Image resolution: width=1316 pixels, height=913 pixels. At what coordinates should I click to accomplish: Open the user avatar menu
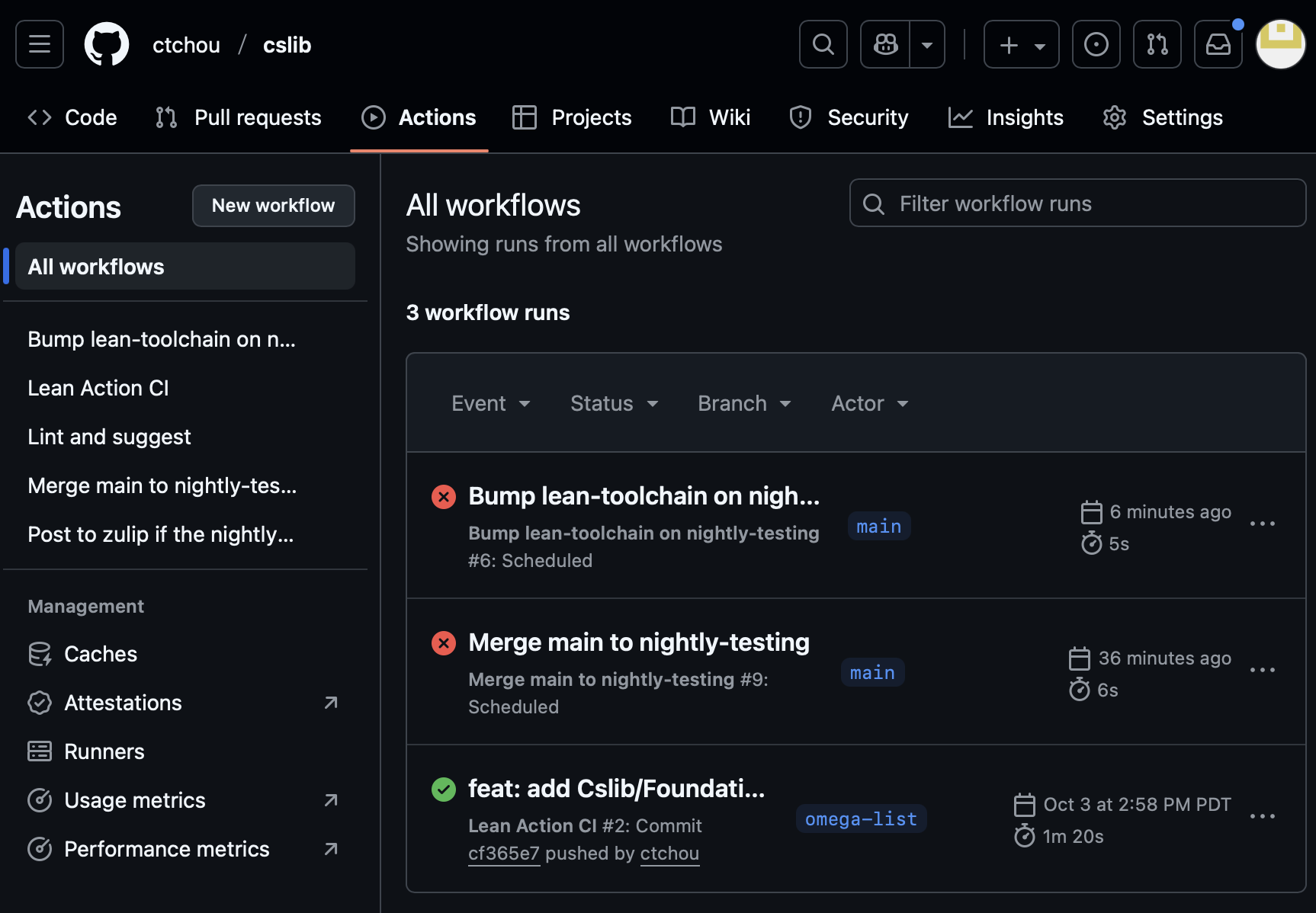[1280, 44]
